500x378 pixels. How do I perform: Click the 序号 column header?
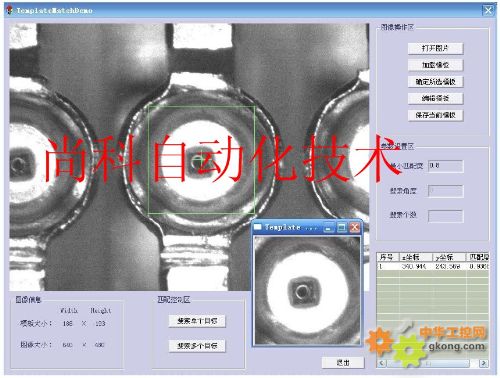click(x=388, y=257)
